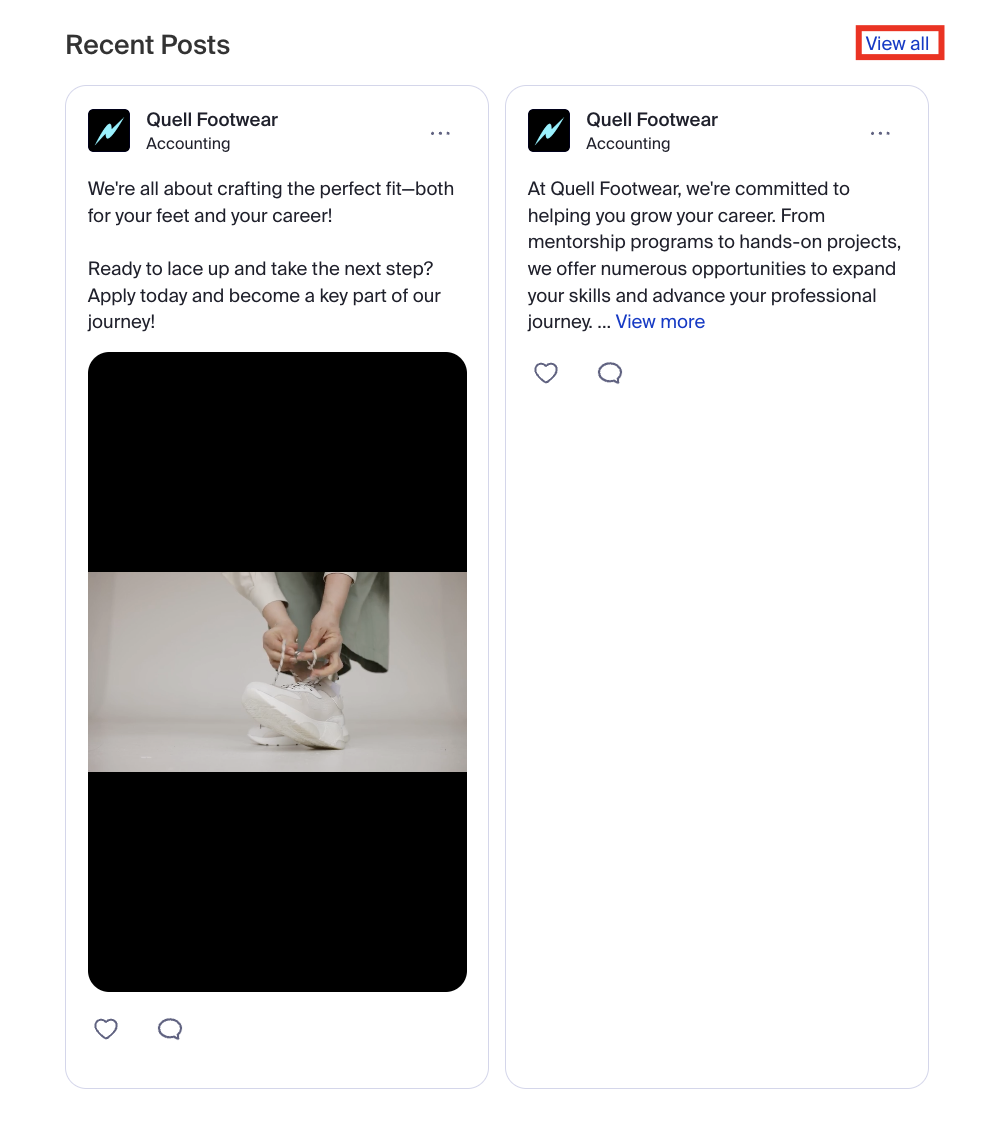This screenshot has height=1124, width=988.
Task: Click Quell Footwear logo on second post
Action: coord(548,130)
